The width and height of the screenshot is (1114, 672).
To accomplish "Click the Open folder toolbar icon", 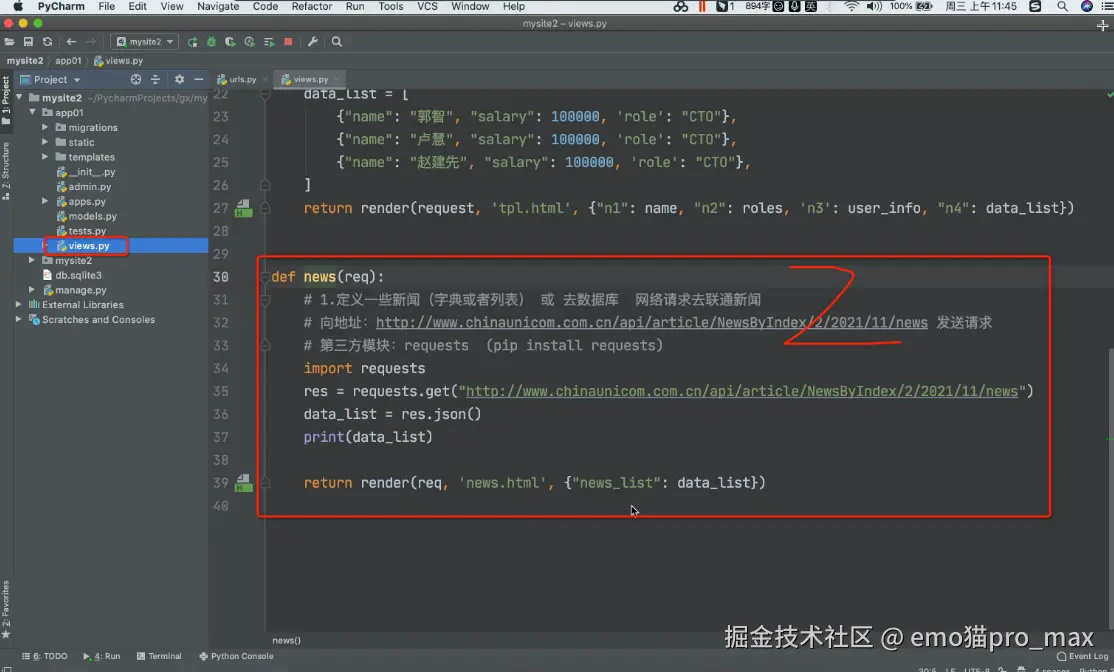I will pyautogui.click(x=9, y=42).
